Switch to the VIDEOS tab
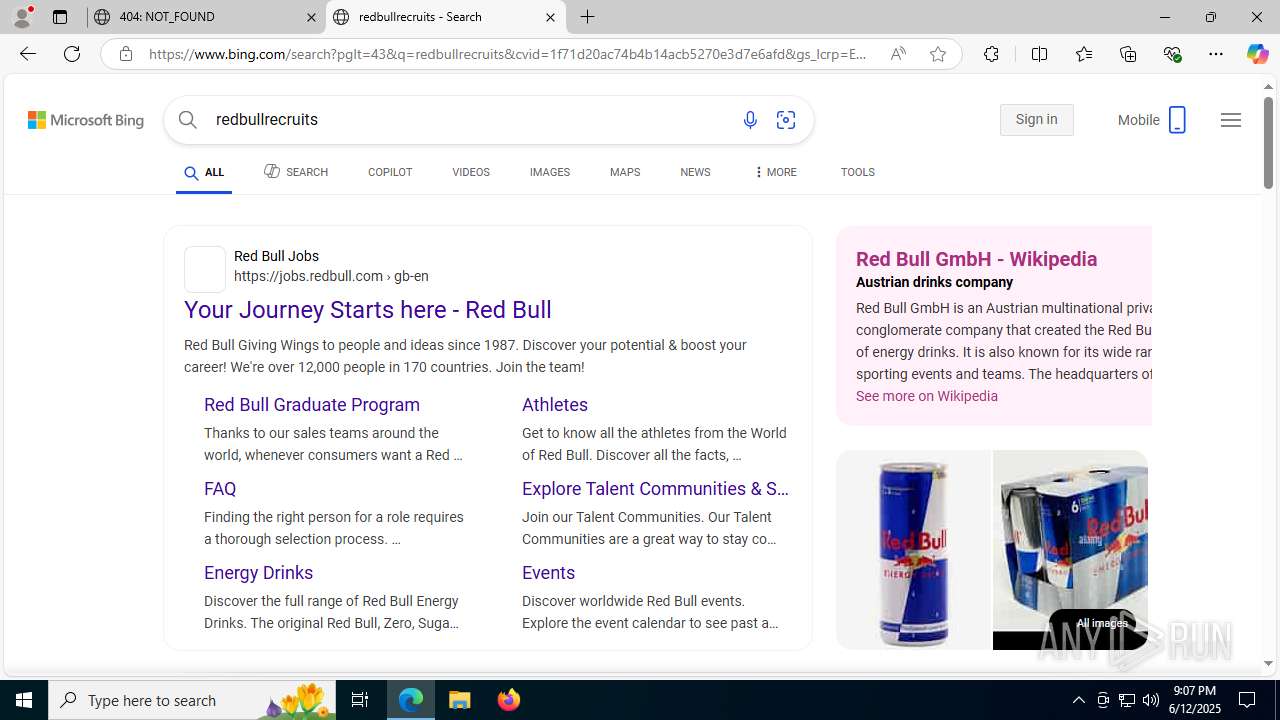1280x720 pixels. point(471,172)
